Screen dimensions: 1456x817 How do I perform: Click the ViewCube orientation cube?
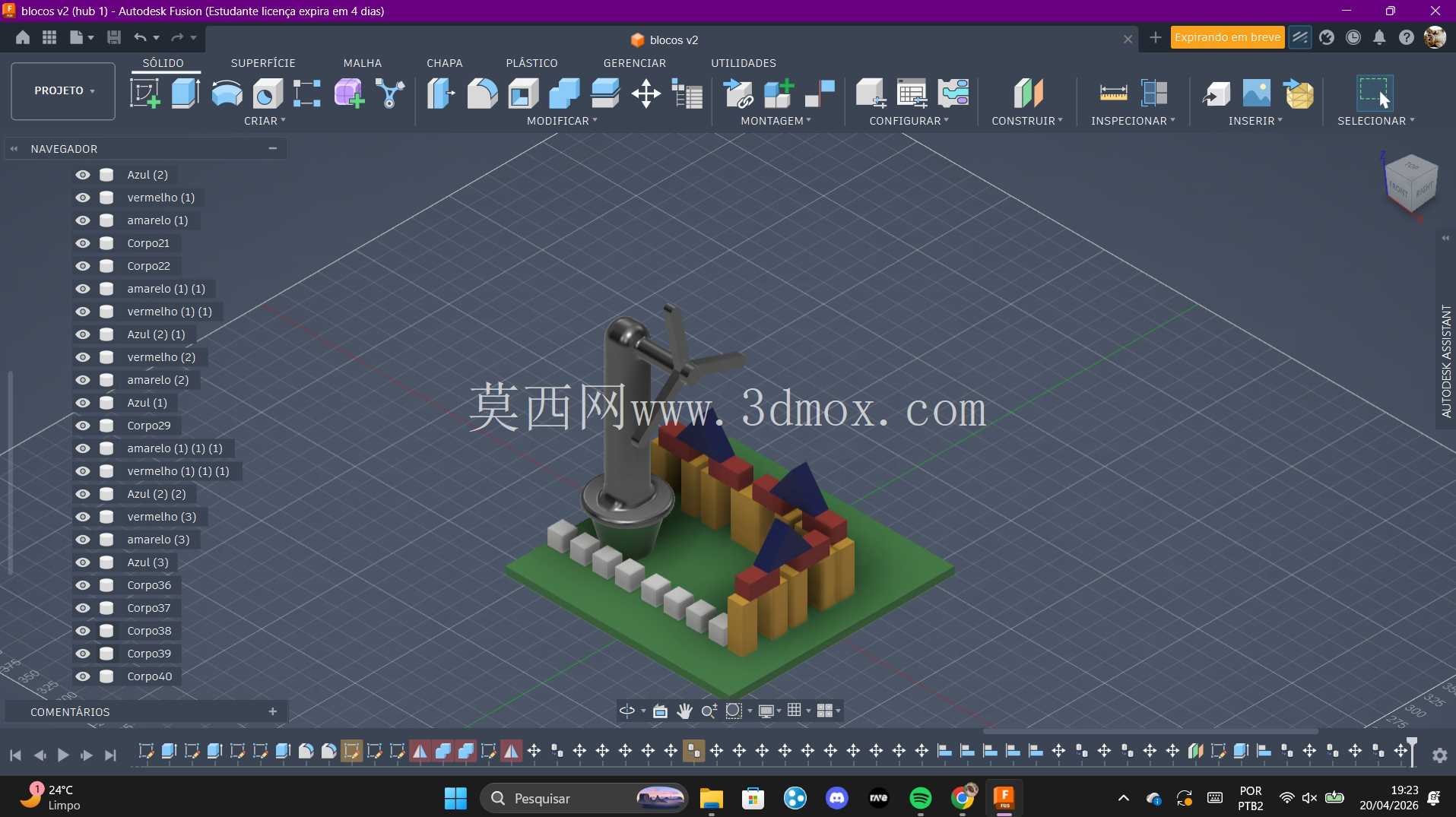click(1411, 182)
